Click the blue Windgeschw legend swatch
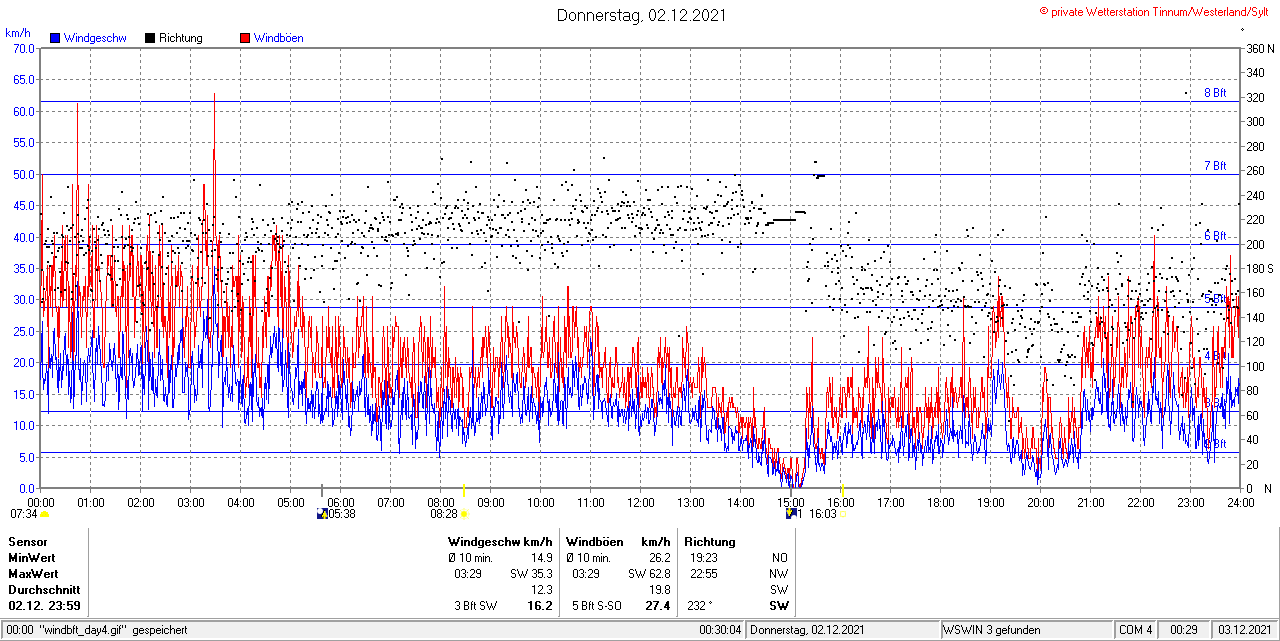The image size is (1280, 641). click(x=55, y=38)
